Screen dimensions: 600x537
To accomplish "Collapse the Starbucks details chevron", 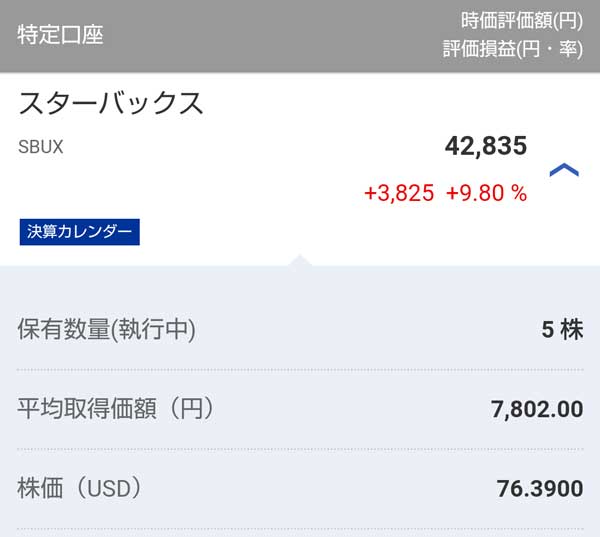I will click(x=564, y=170).
